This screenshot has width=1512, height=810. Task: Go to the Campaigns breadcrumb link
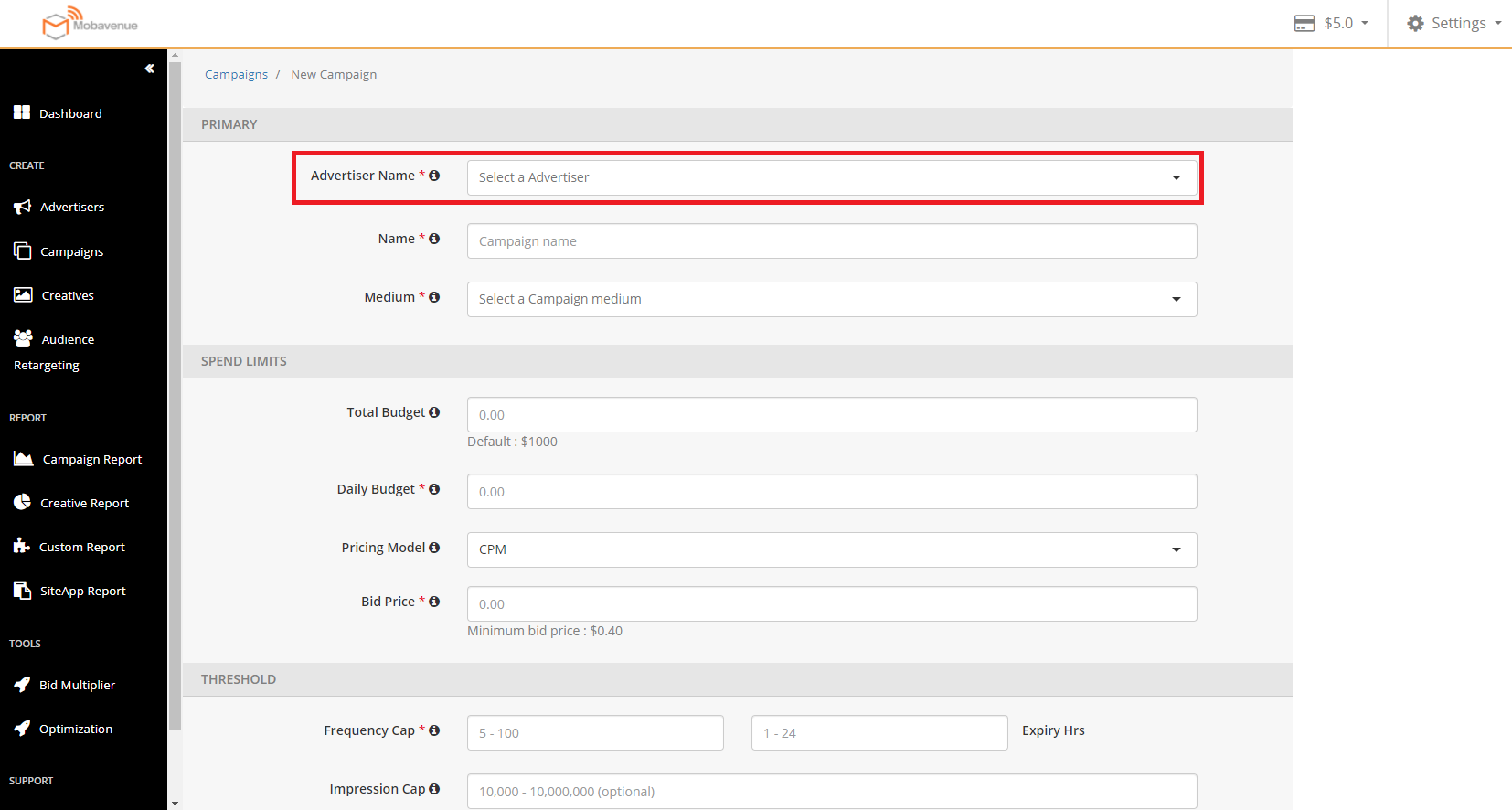coord(236,74)
